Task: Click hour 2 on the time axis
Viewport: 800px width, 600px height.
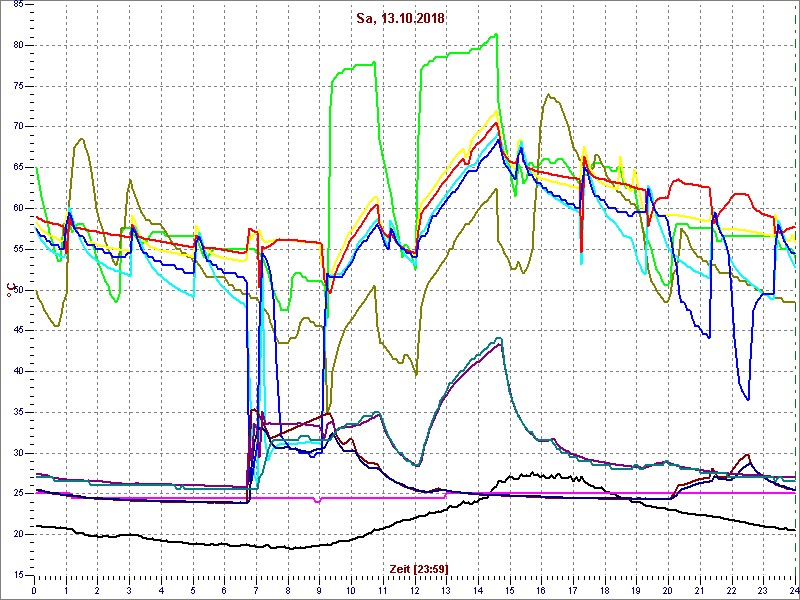Action: tap(97, 590)
